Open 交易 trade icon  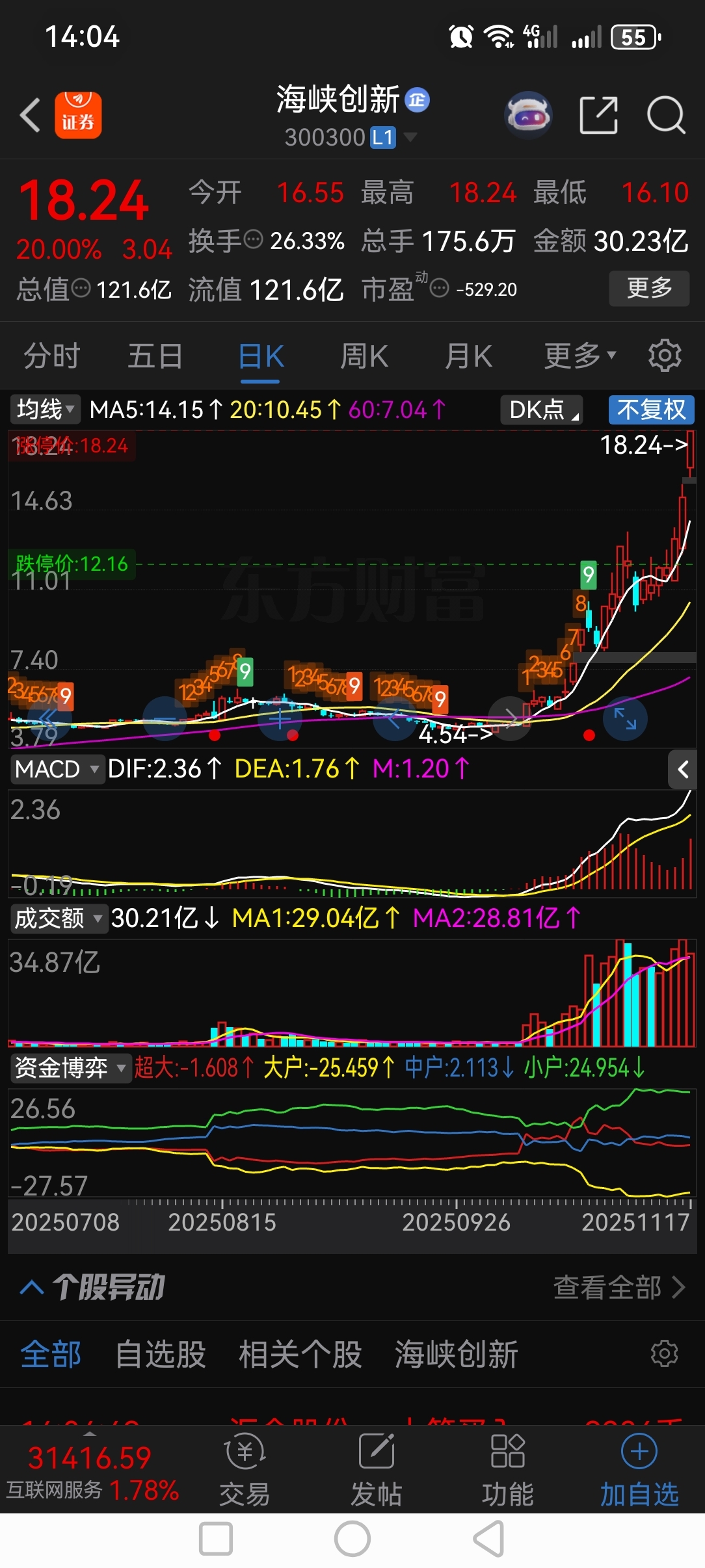245,1470
